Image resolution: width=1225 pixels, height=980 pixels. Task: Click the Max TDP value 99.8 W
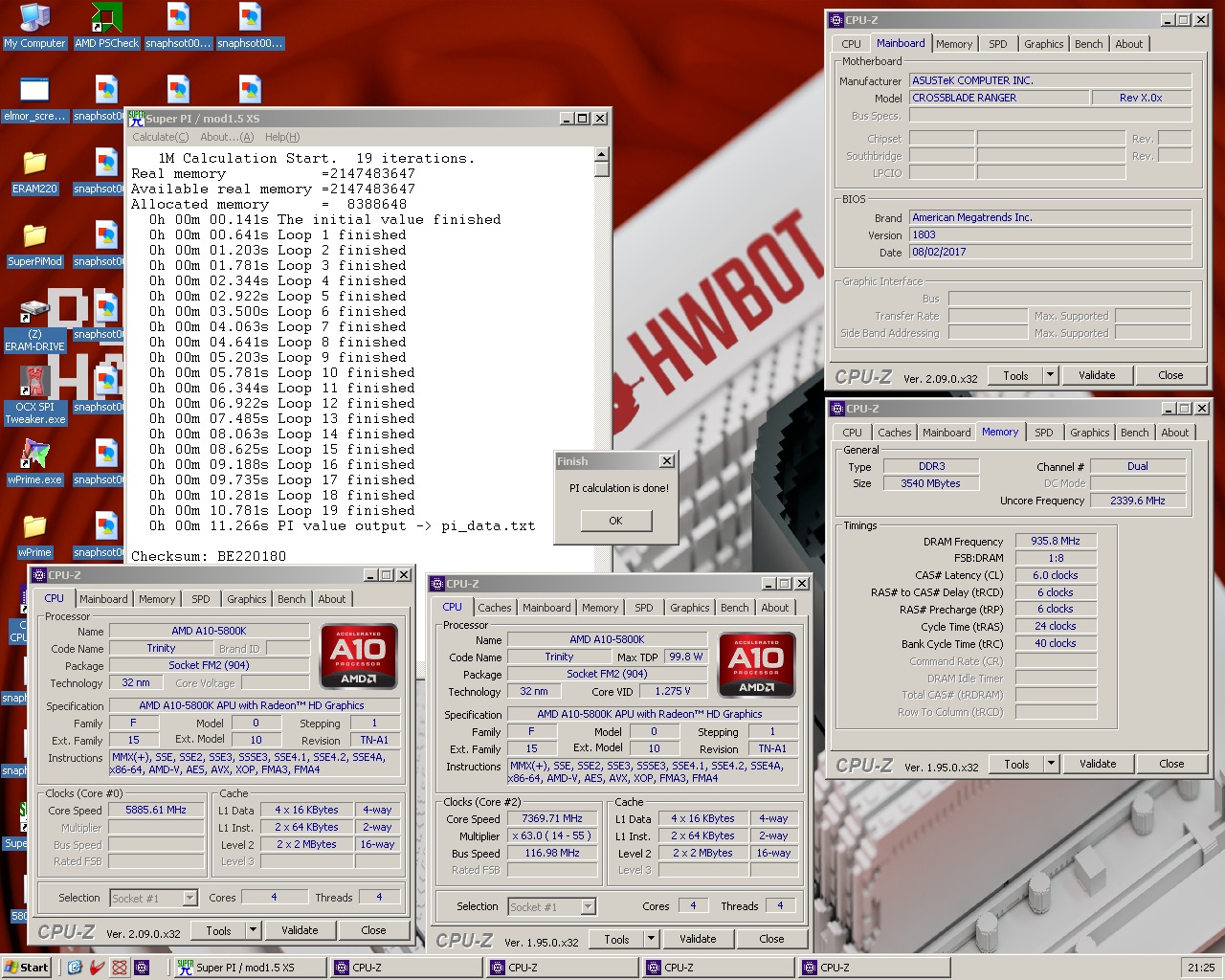coord(685,657)
